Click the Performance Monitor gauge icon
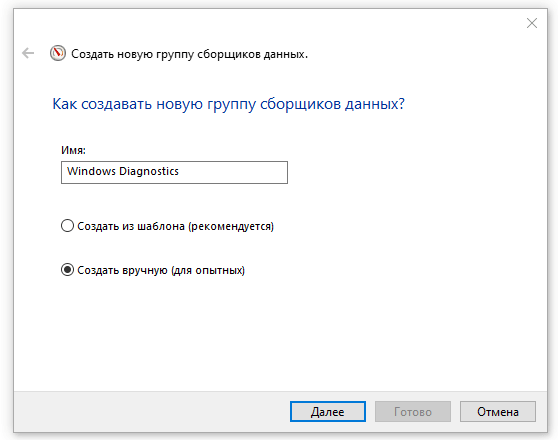Screen dimensions: 558x440 [x=58, y=53]
